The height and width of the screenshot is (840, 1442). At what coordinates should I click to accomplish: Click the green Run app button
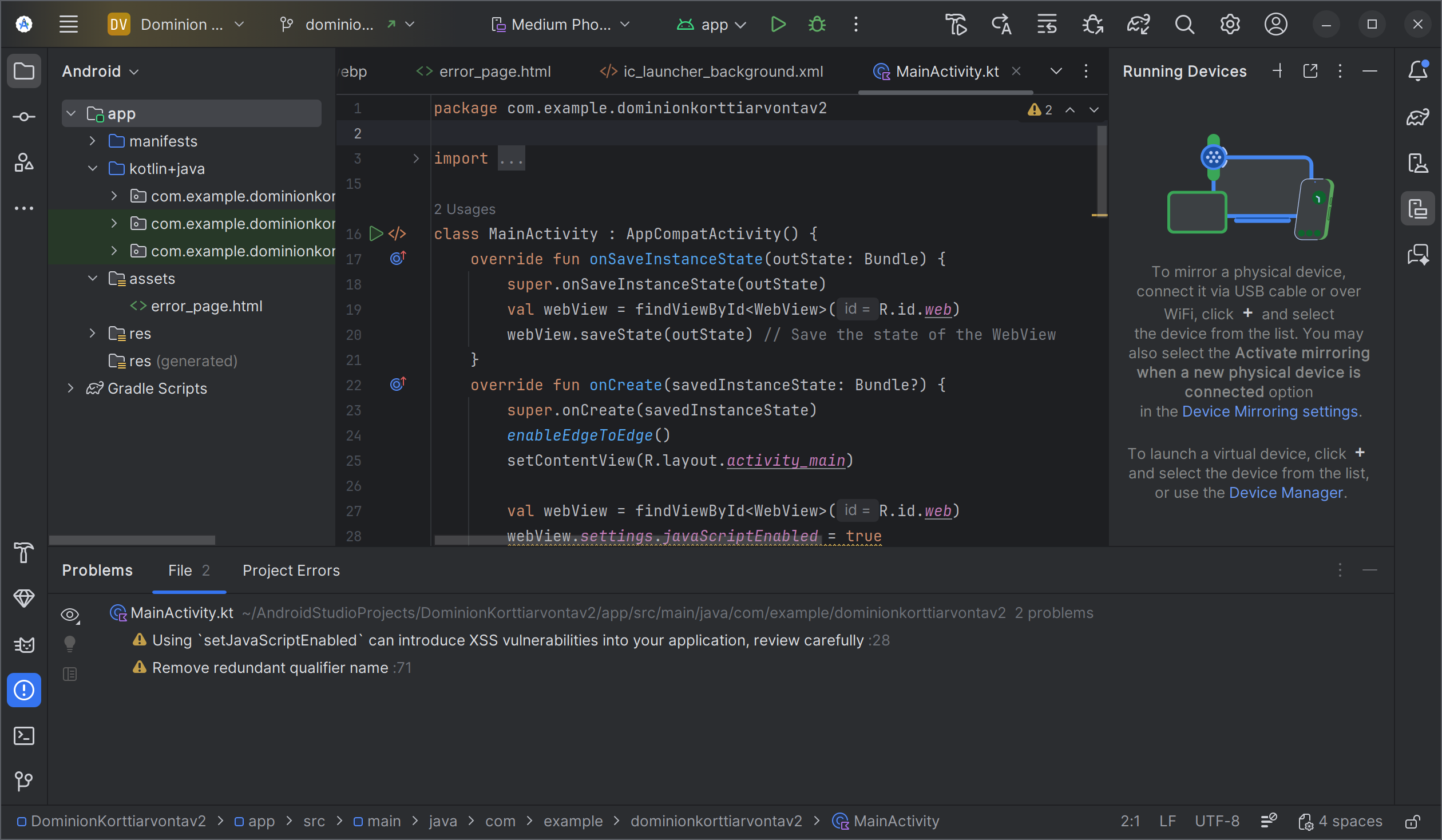pyautogui.click(x=778, y=24)
